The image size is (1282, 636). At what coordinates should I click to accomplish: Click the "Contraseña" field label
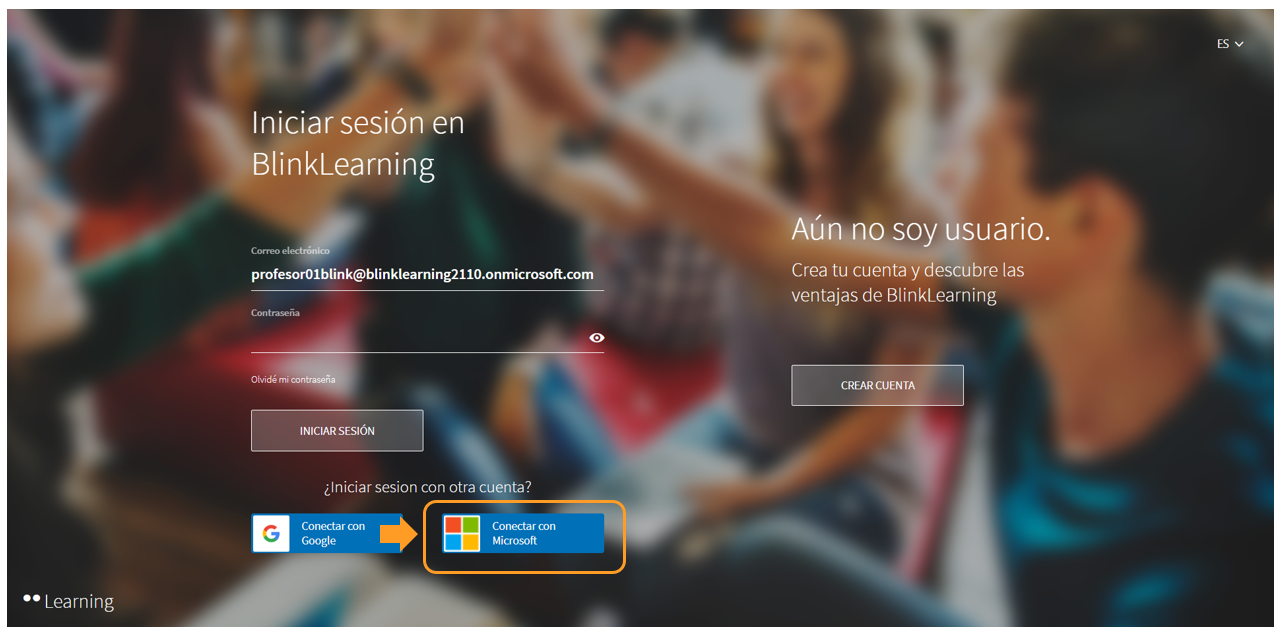click(x=275, y=313)
